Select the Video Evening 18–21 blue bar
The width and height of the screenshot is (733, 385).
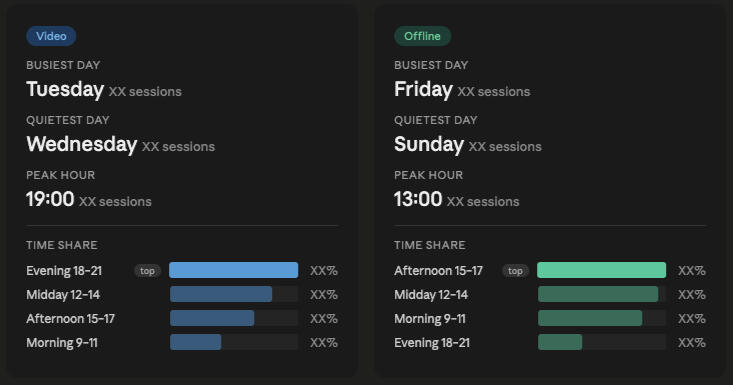[x=233, y=270]
